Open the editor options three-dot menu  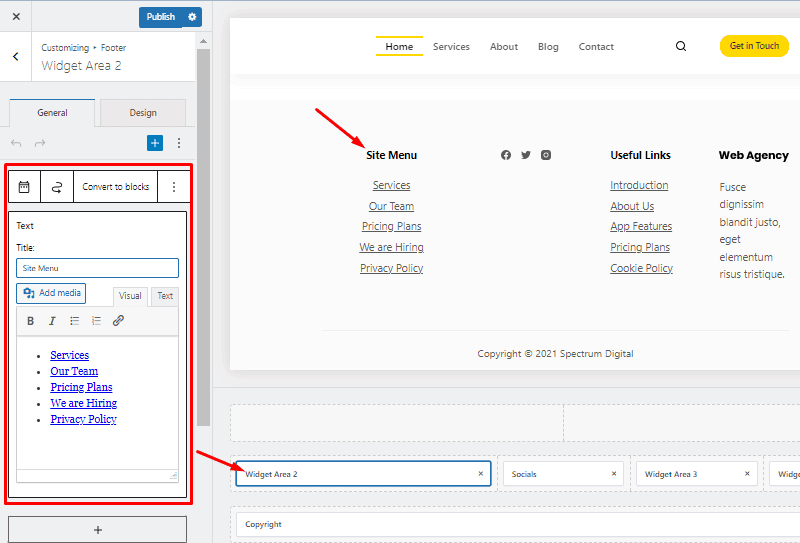(179, 143)
